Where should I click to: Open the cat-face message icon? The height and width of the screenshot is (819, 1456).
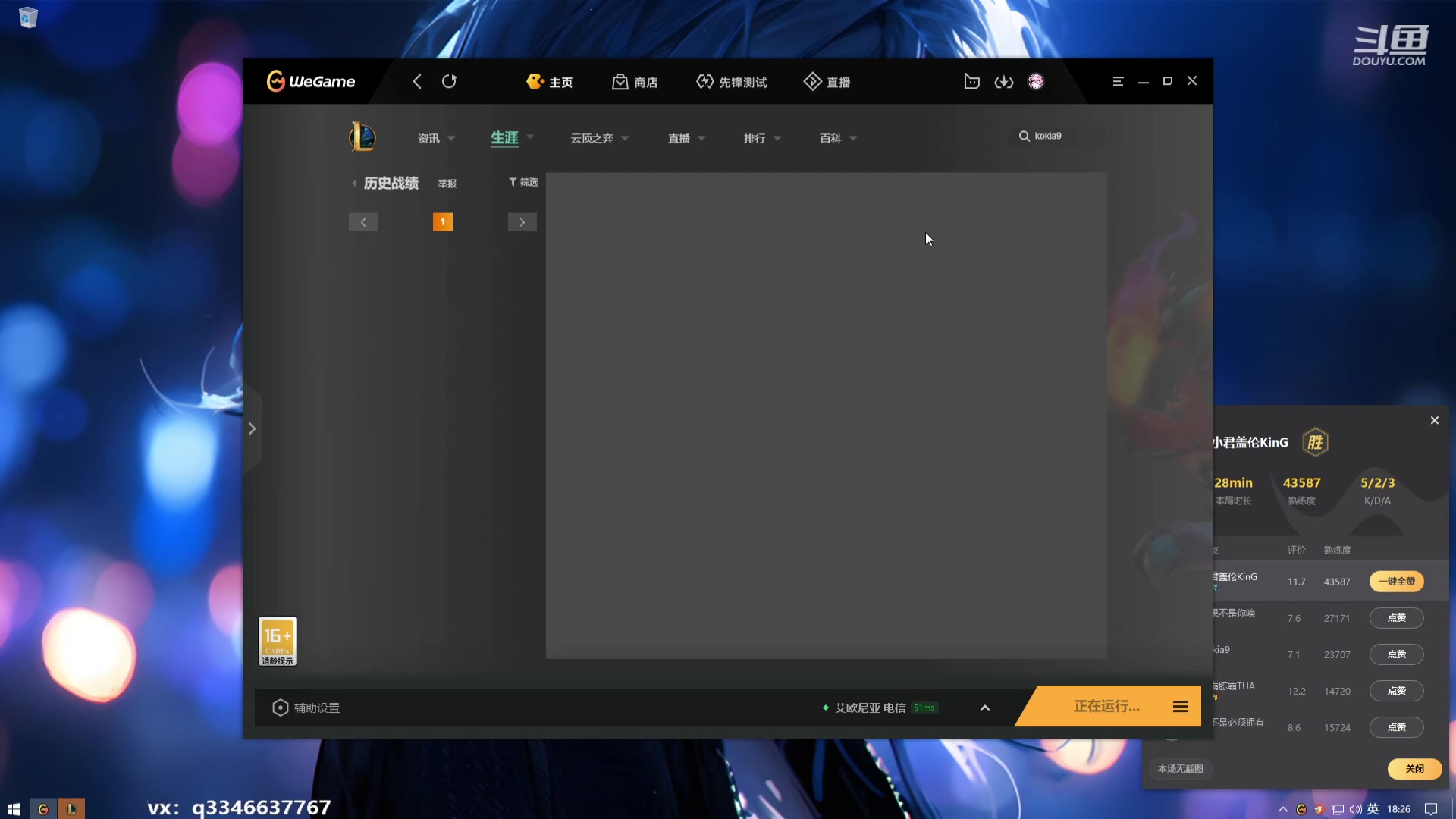tap(971, 81)
